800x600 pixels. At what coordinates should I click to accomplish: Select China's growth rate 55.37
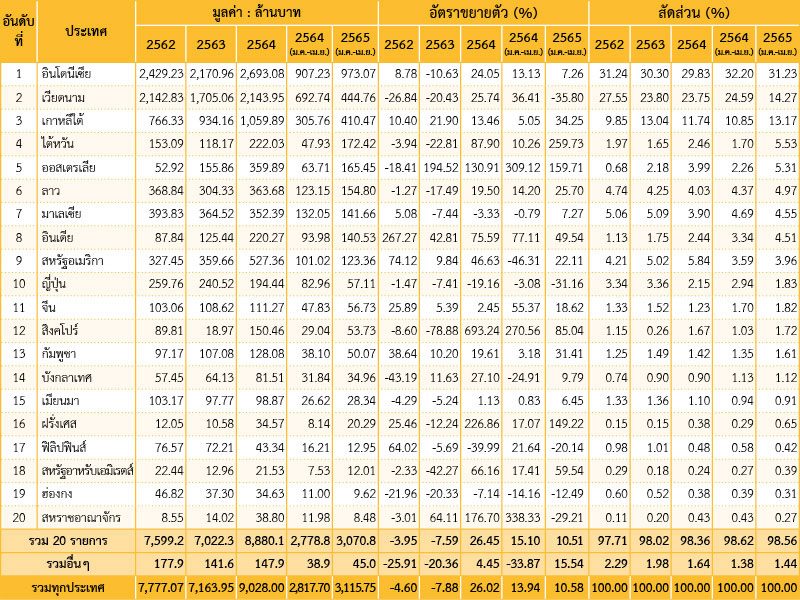526,308
